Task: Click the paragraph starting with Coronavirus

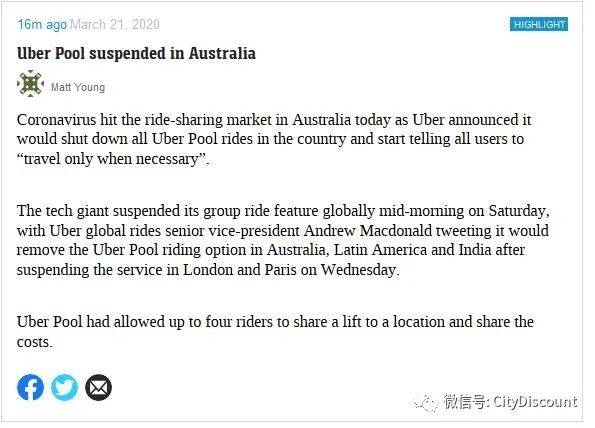Action: coord(274,139)
